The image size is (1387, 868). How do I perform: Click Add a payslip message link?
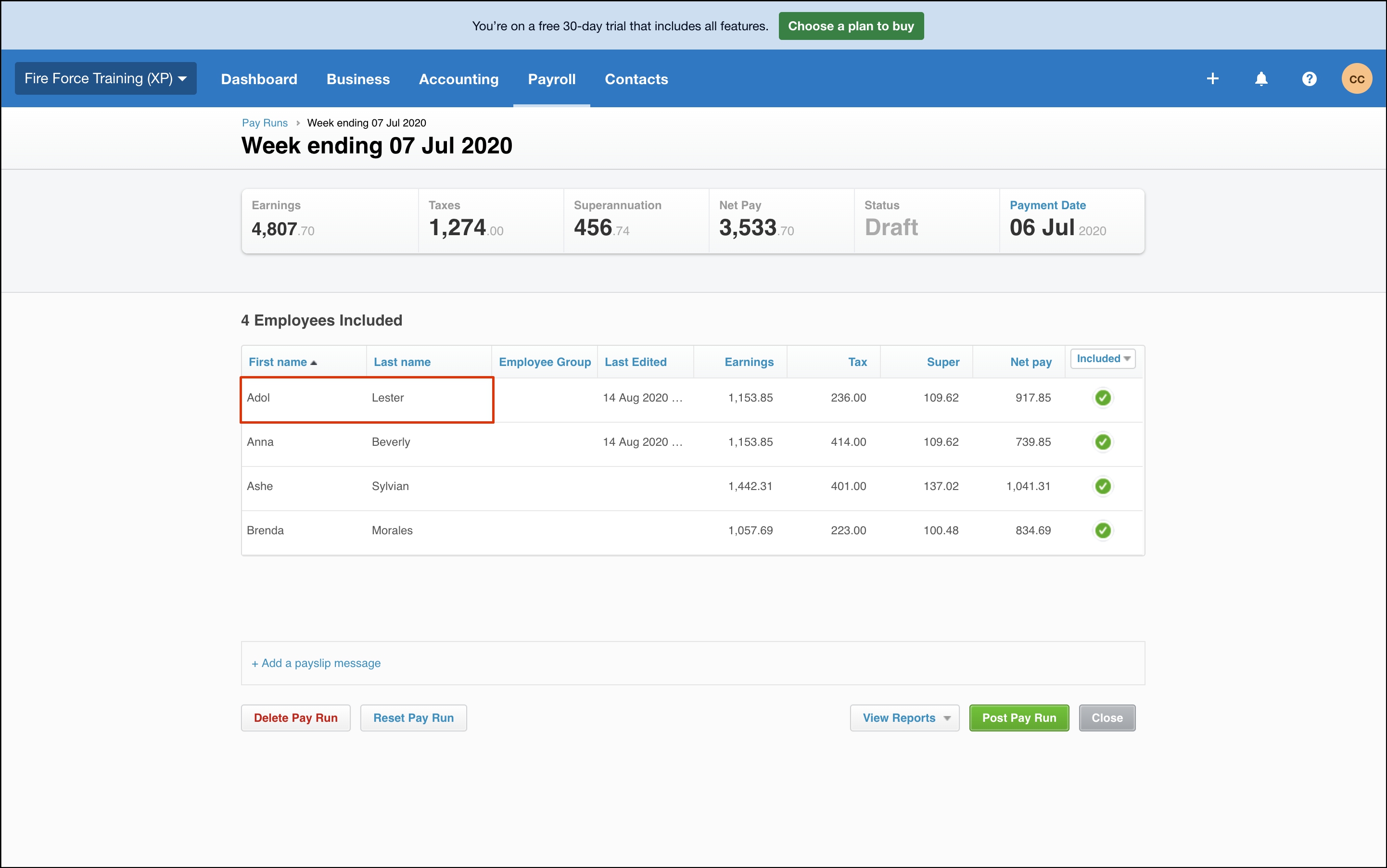tap(314, 662)
